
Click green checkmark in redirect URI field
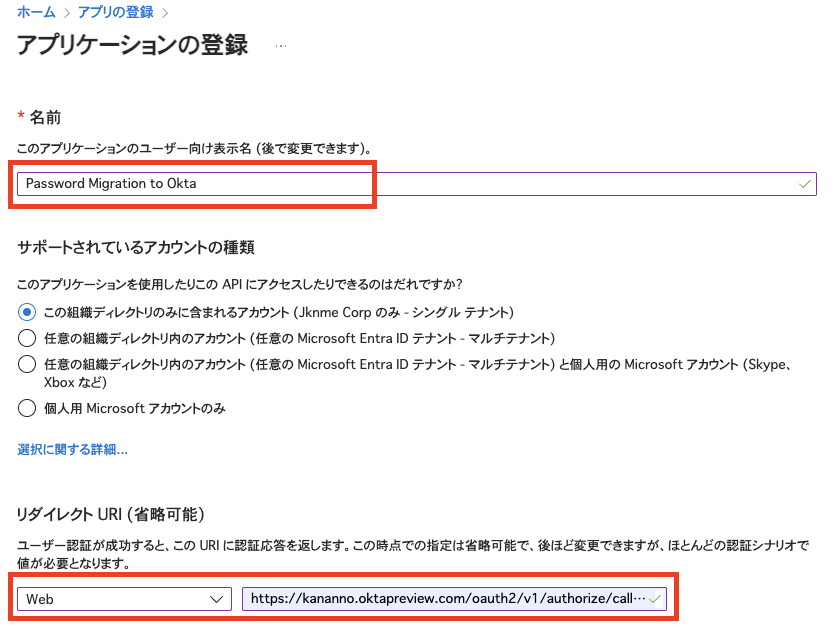click(655, 598)
